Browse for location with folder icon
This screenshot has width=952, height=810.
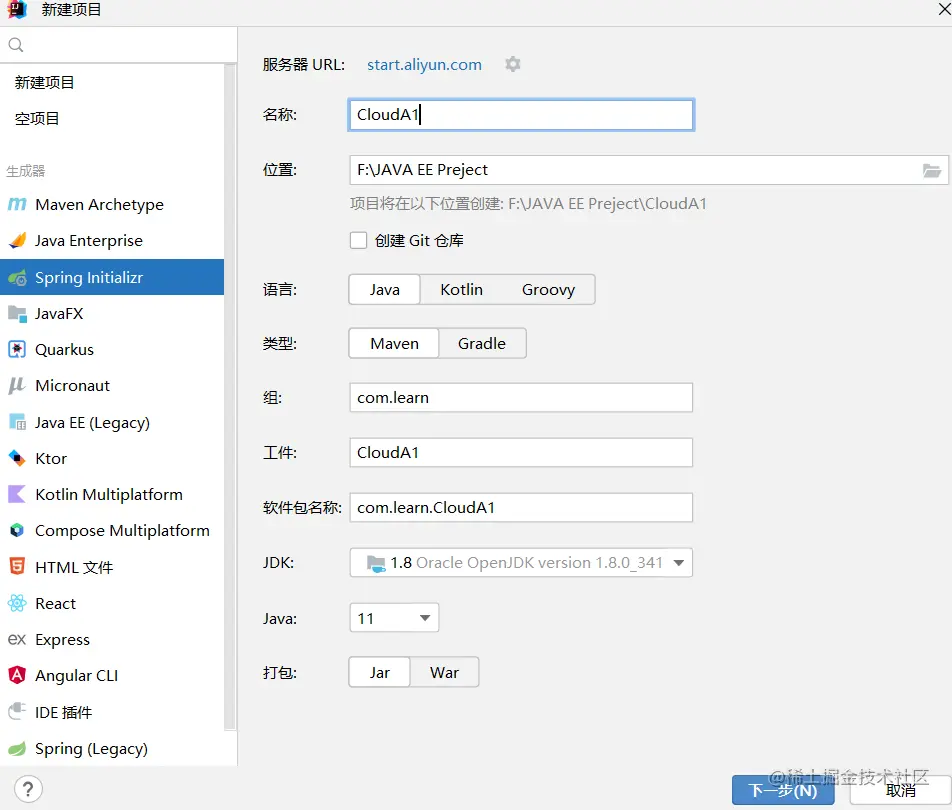[931, 171]
